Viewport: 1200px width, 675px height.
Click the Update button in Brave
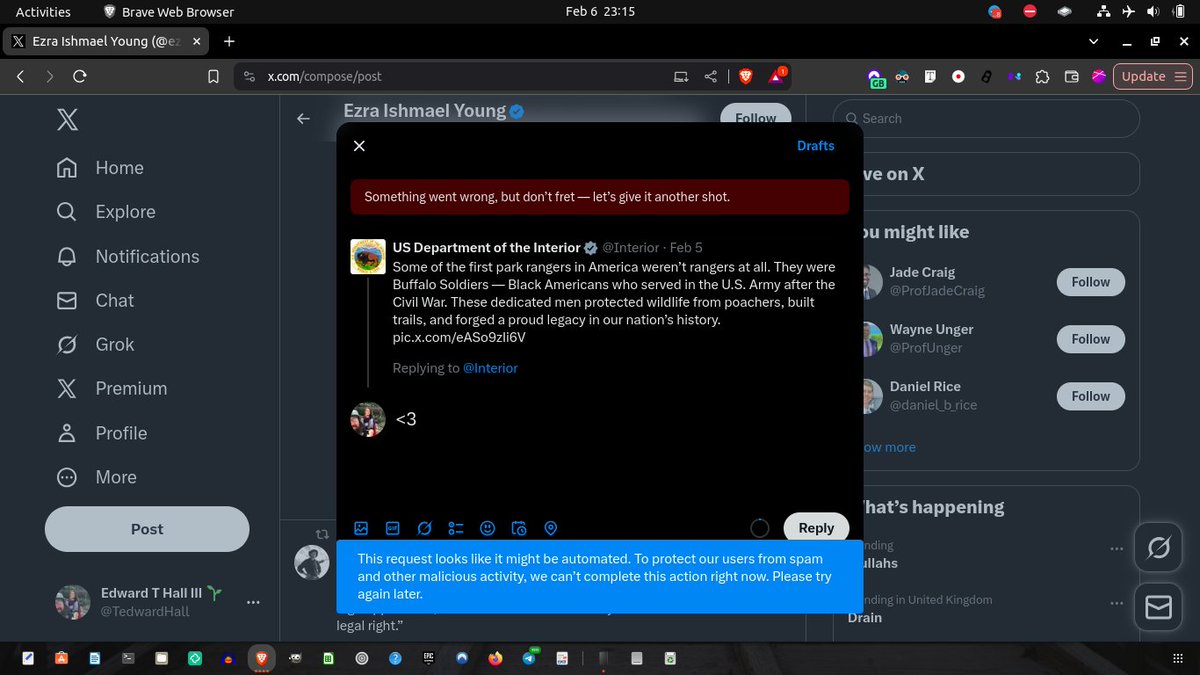click(1152, 76)
